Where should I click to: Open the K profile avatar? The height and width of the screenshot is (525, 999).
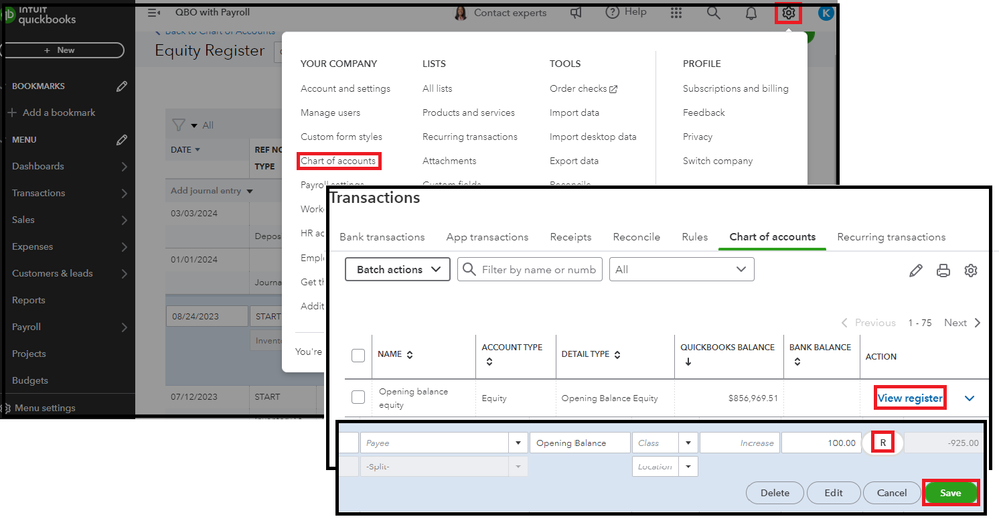(x=826, y=13)
